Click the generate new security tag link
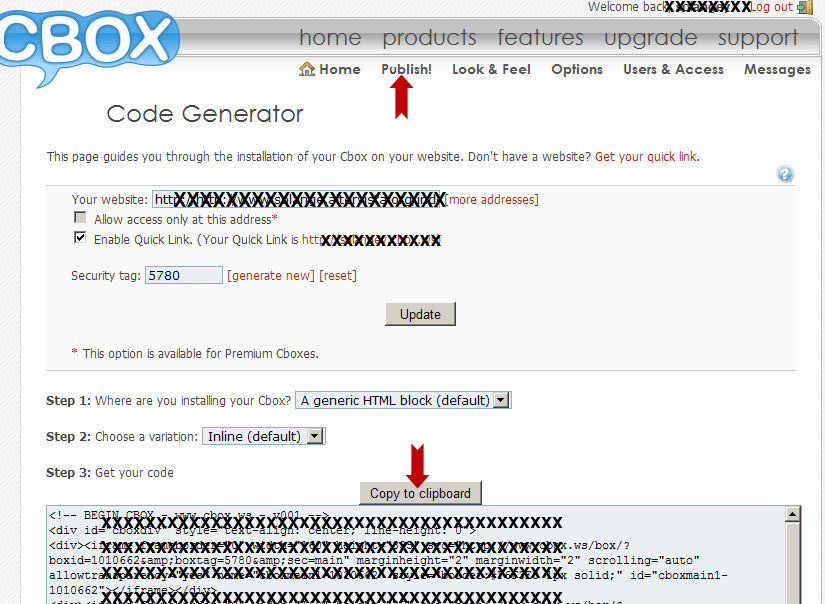 tap(270, 276)
